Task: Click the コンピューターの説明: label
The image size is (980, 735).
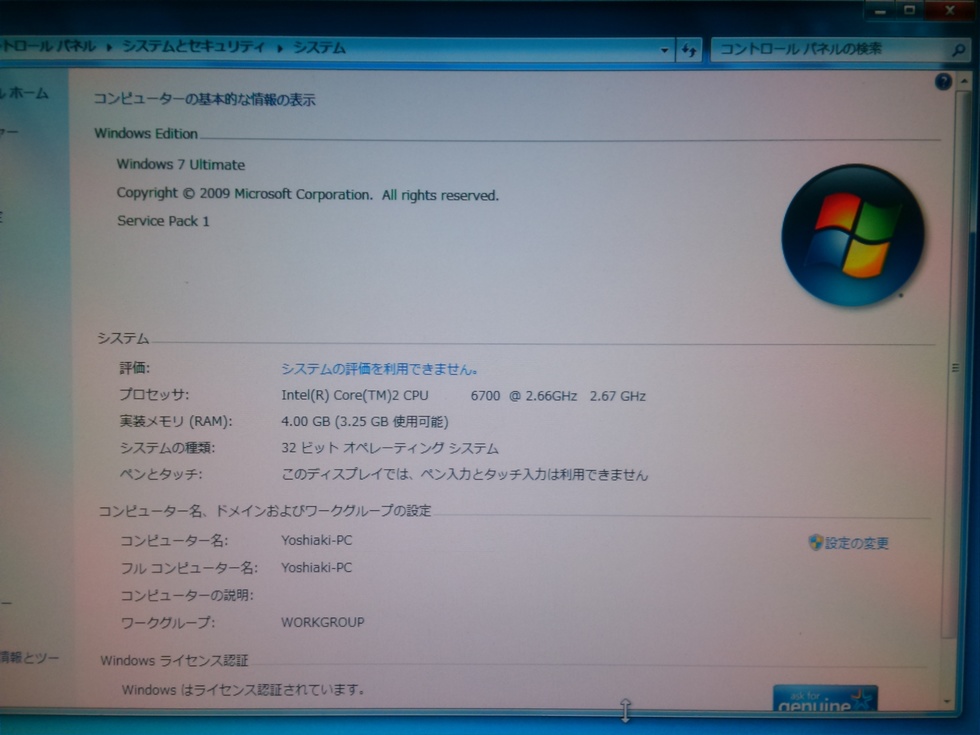Action: [187, 595]
